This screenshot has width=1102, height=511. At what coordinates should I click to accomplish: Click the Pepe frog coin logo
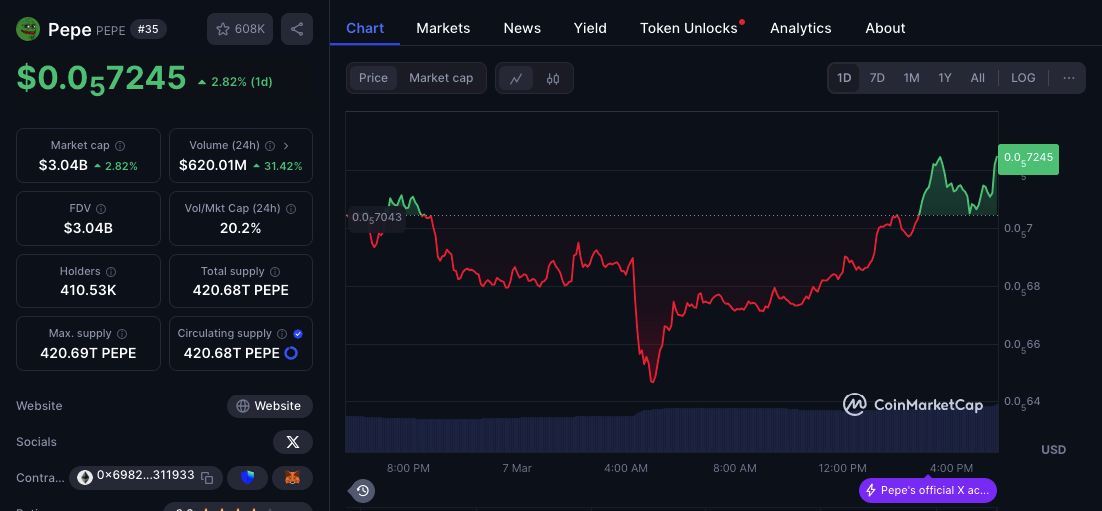click(x=28, y=29)
